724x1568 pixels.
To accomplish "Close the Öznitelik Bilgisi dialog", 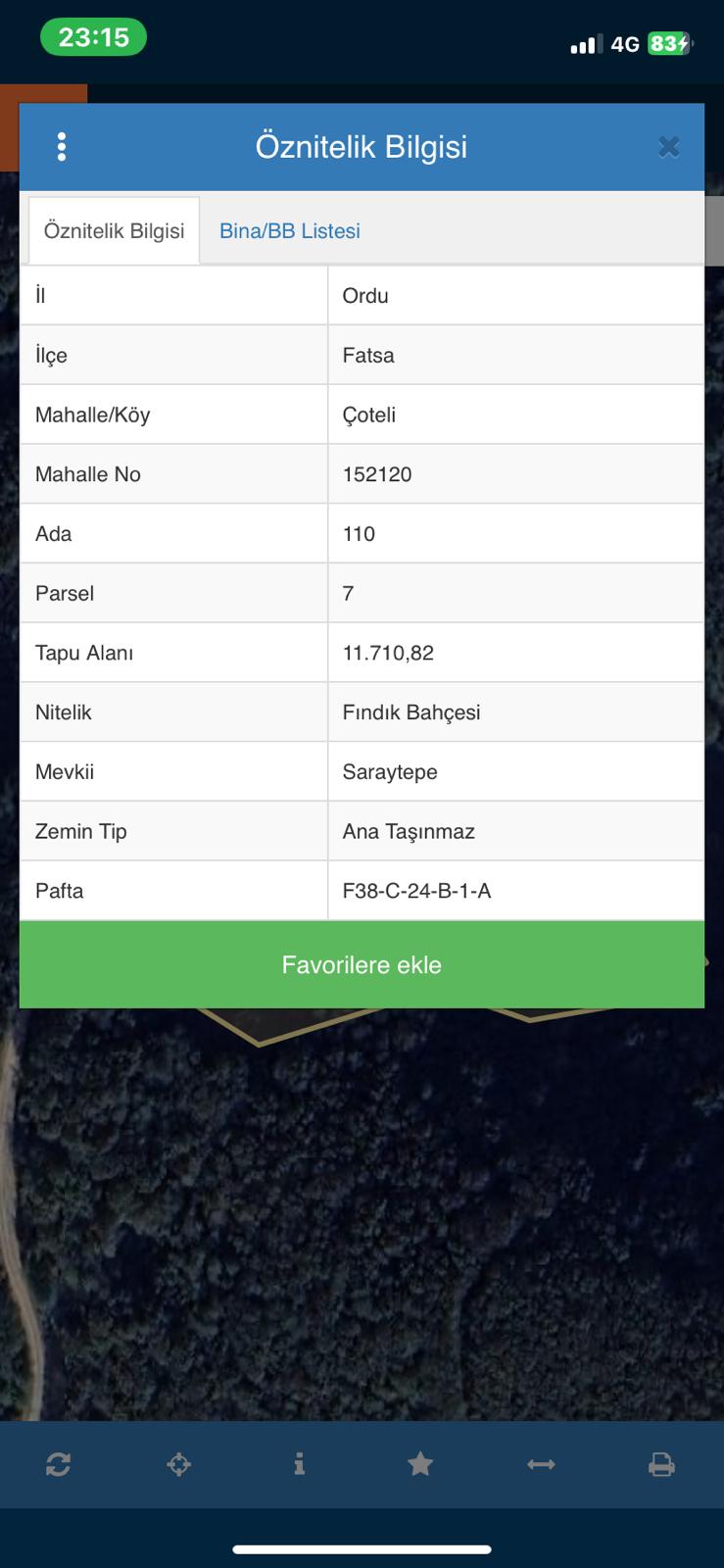I will pos(668,147).
